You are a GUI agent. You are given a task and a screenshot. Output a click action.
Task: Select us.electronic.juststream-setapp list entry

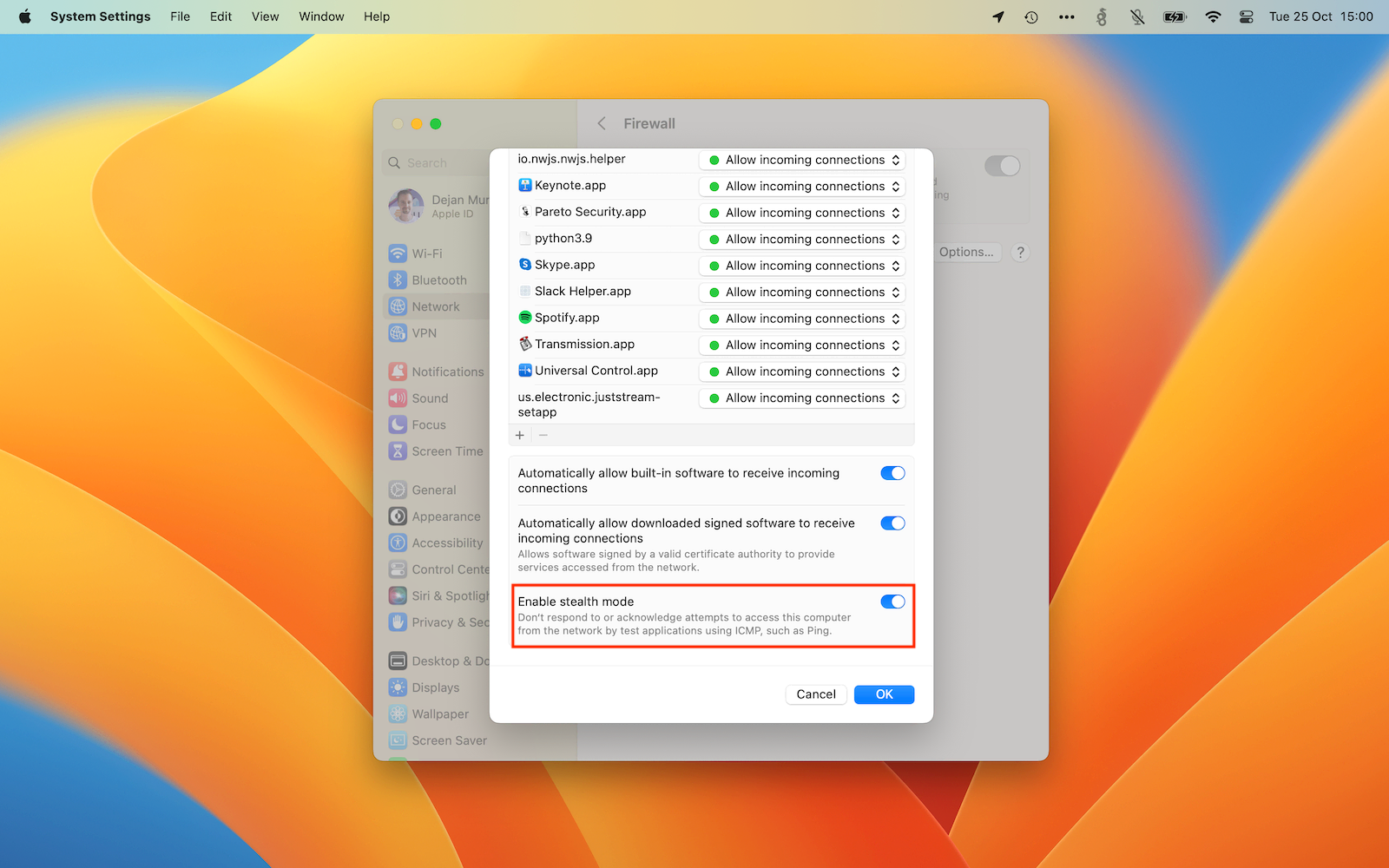click(x=589, y=404)
